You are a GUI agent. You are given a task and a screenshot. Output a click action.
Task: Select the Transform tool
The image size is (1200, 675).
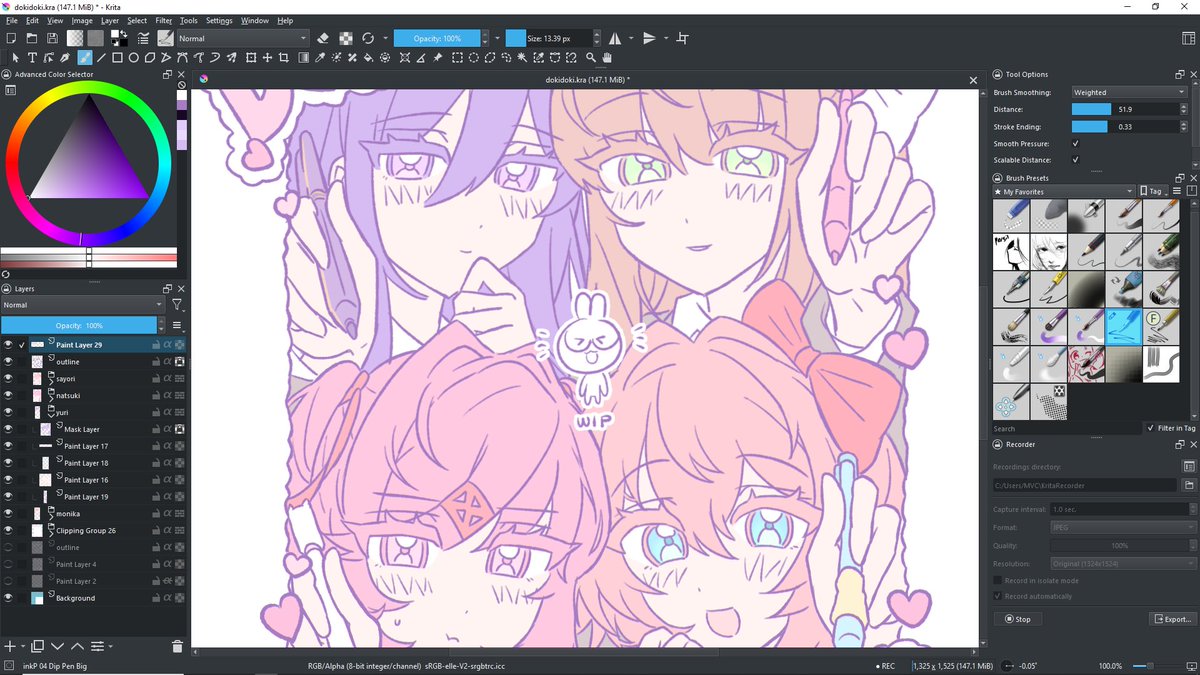(252, 57)
